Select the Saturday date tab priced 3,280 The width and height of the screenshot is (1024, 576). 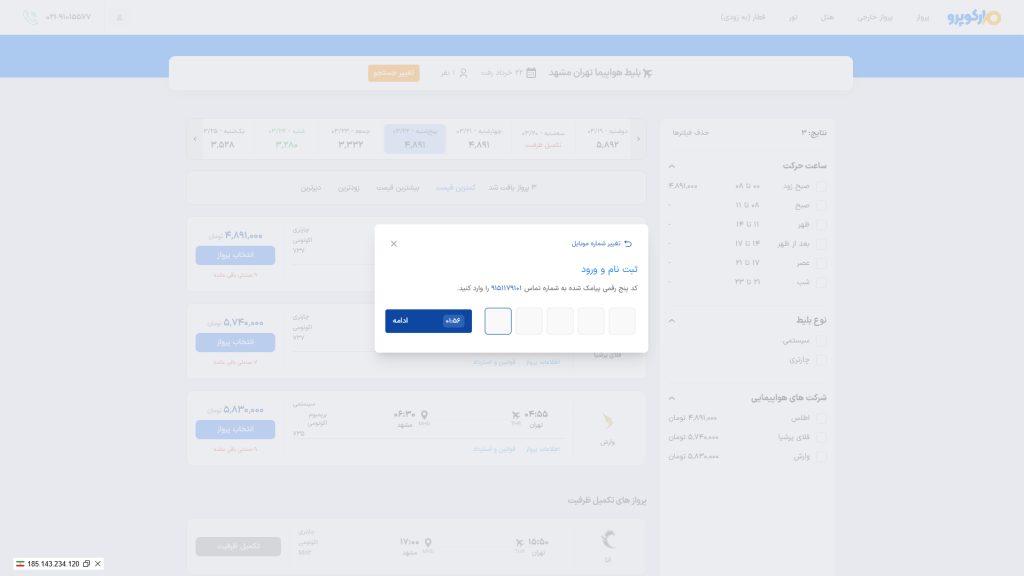point(287,138)
